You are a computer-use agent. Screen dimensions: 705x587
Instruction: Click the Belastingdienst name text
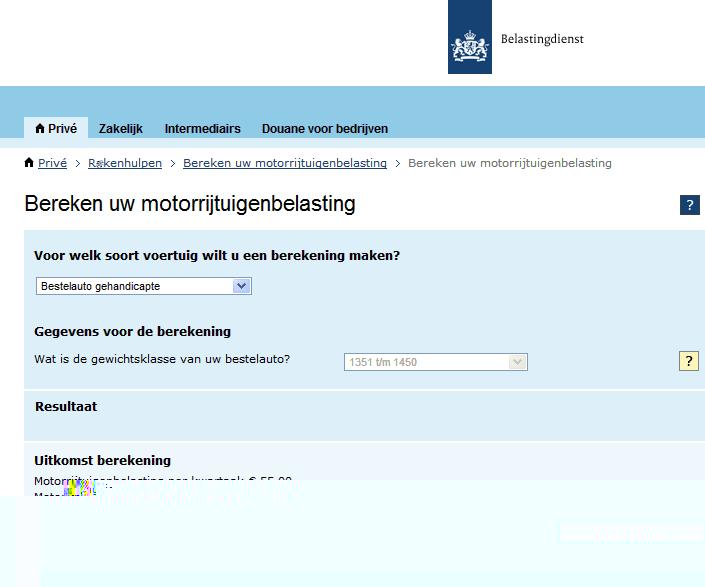tap(542, 39)
